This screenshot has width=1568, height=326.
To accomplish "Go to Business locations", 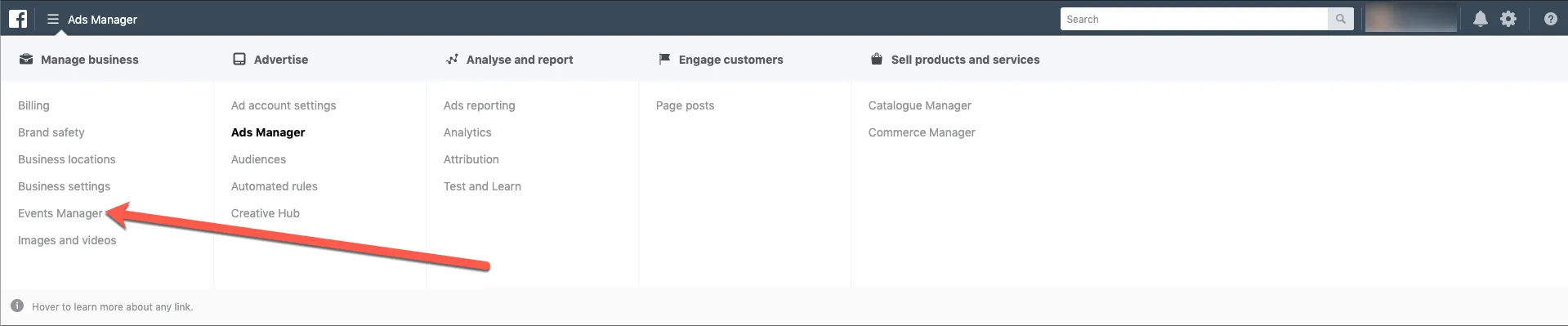I will (x=67, y=159).
